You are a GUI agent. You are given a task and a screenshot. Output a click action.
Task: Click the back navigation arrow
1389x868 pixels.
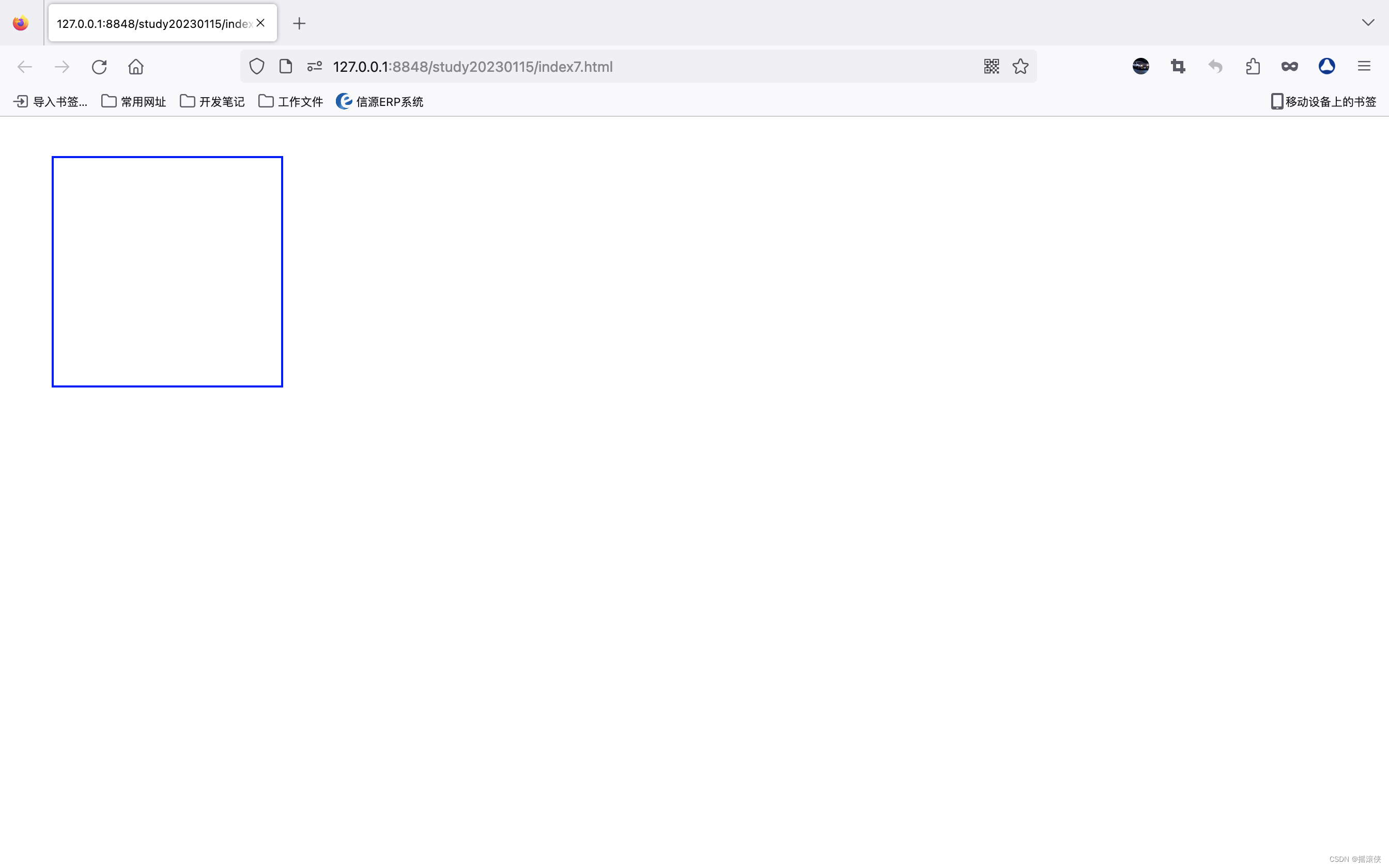(x=25, y=67)
